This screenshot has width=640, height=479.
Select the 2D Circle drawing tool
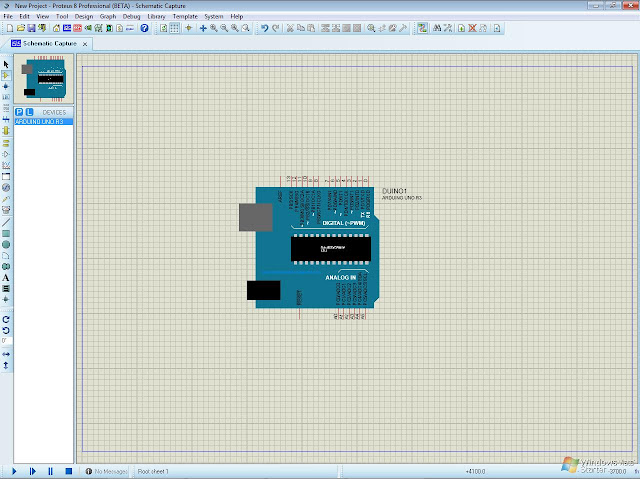[6, 244]
